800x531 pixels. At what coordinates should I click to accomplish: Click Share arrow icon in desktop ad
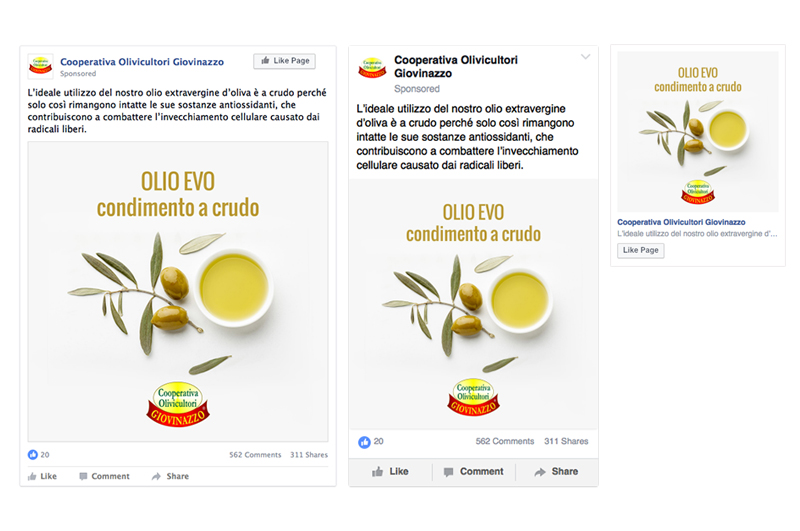(156, 476)
